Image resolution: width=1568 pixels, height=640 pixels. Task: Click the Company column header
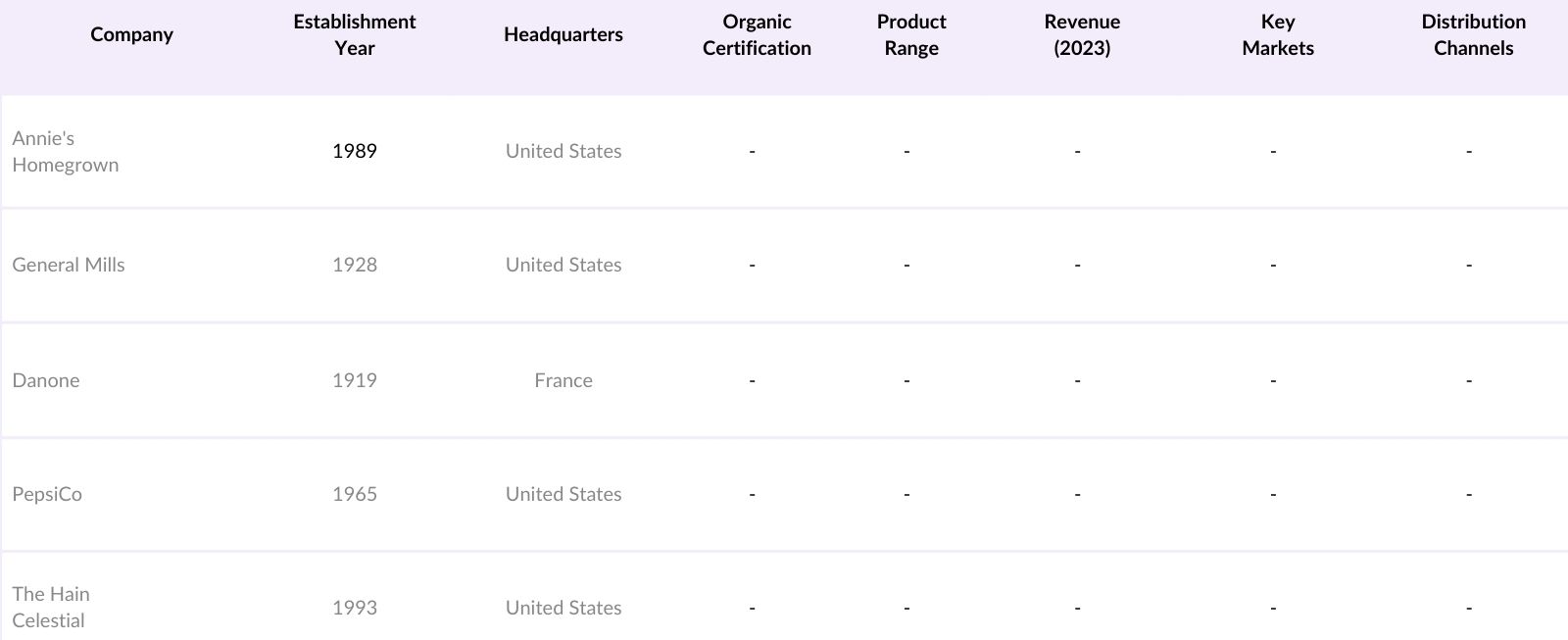(x=131, y=34)
